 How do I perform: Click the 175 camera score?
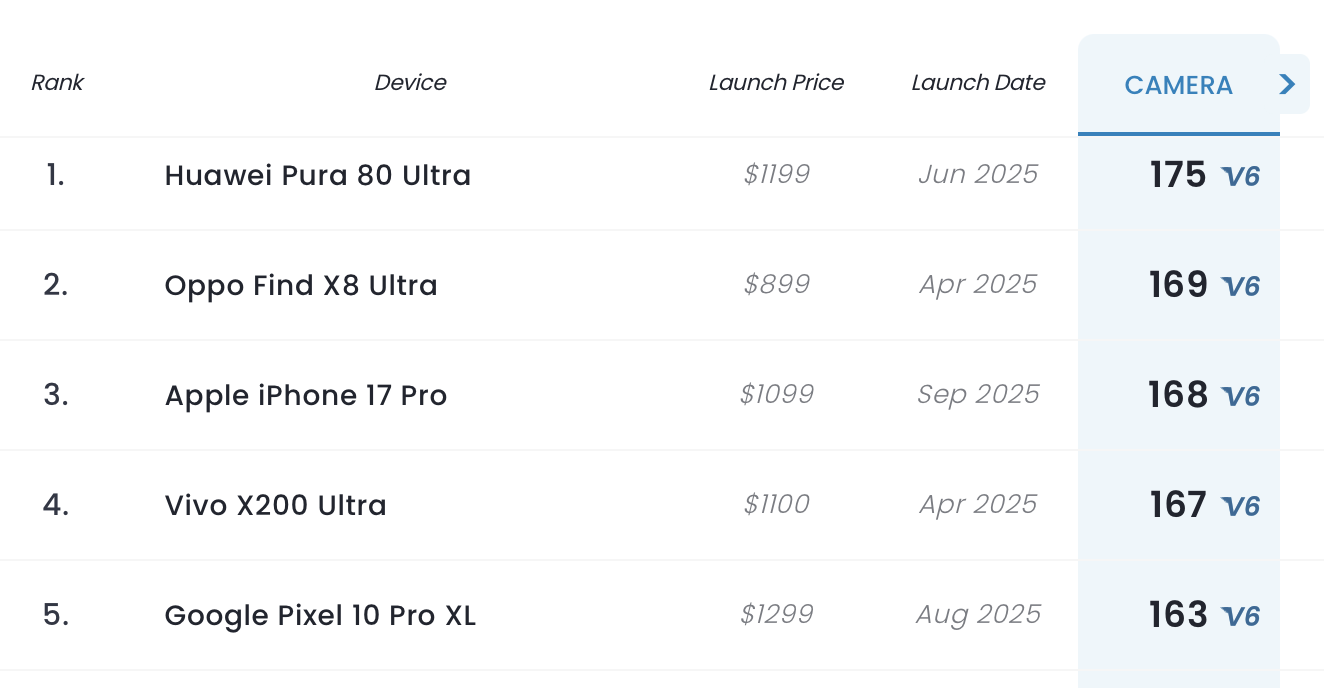click(1178, 175)
